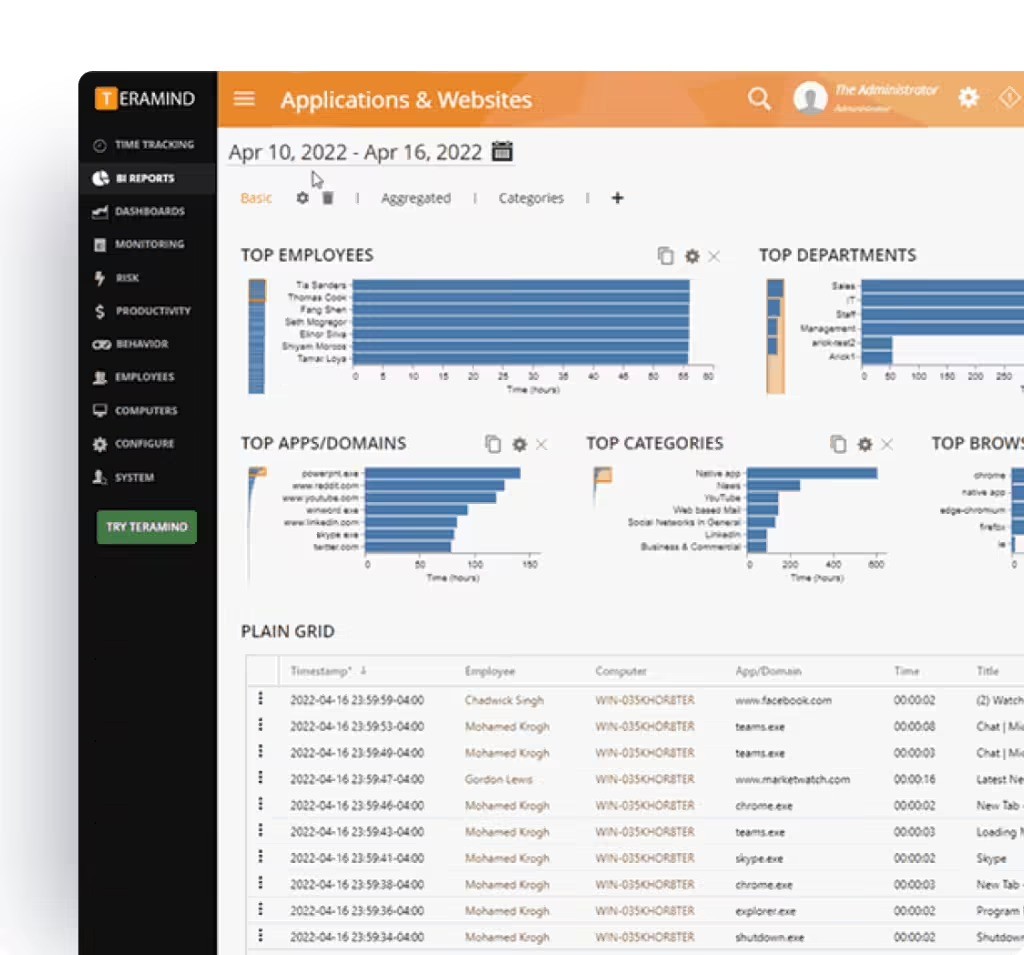Click the search magnifier icon
Viewport: 1024px width, 955px height.
click(759, 98)
